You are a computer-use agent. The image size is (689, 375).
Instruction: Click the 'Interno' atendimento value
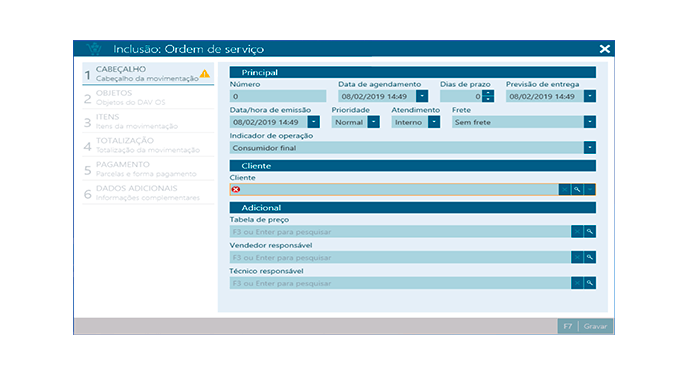point(408,122)
